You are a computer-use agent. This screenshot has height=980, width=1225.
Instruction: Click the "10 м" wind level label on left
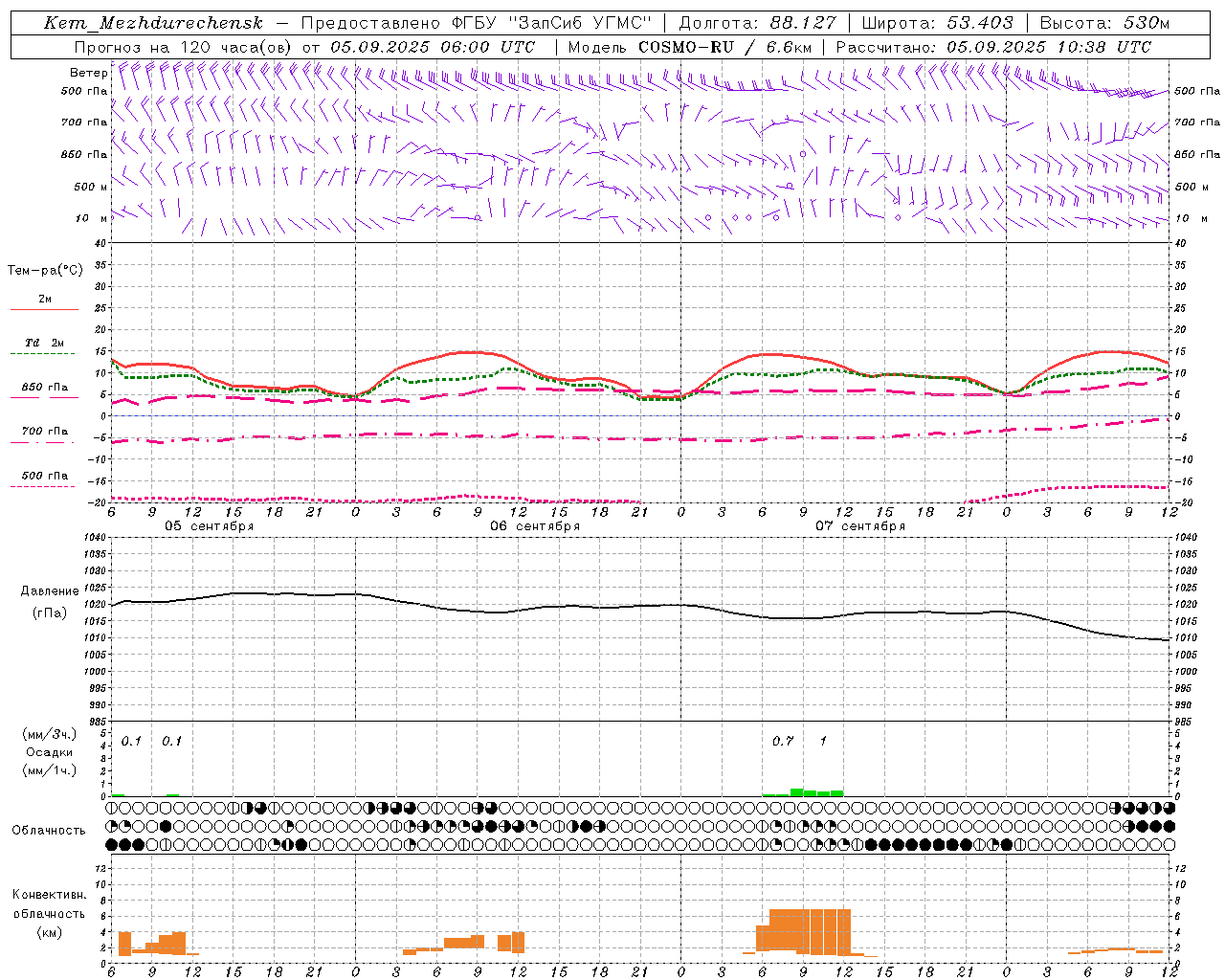point(91,218)
